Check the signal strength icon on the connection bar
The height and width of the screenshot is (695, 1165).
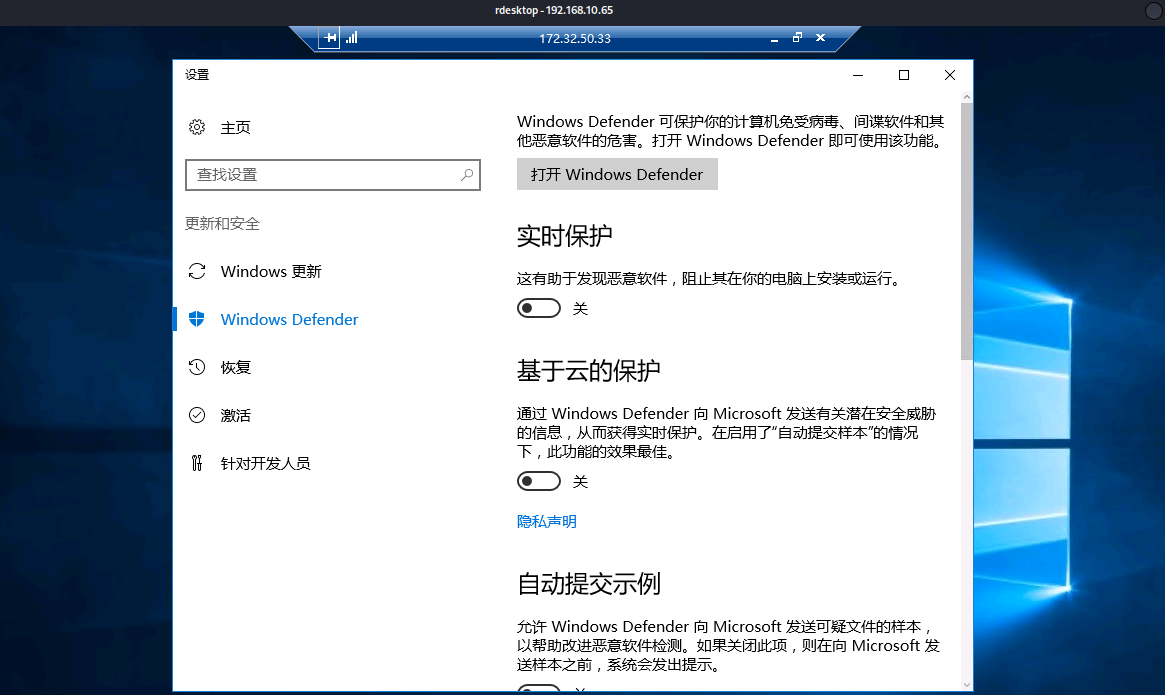(x=352, y=38)
